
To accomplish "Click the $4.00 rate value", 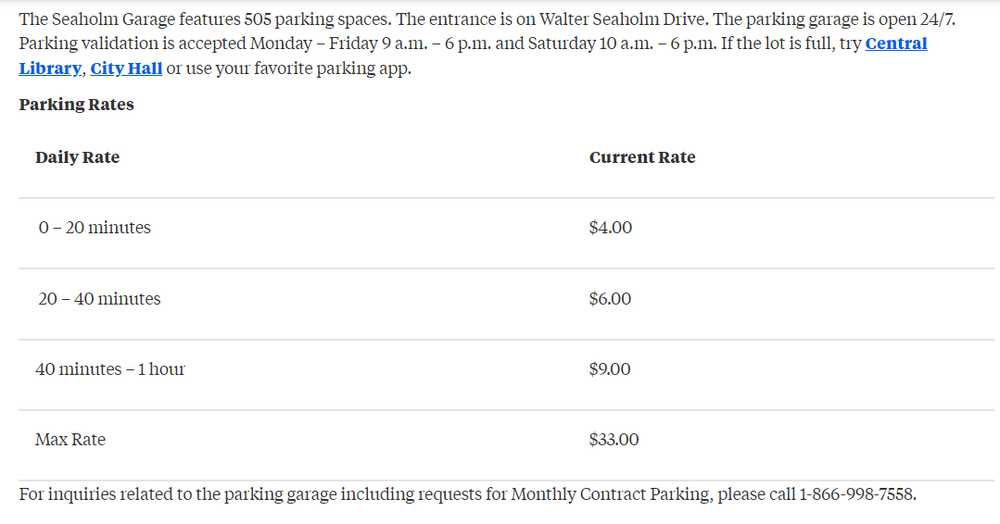I will point(611,228).
